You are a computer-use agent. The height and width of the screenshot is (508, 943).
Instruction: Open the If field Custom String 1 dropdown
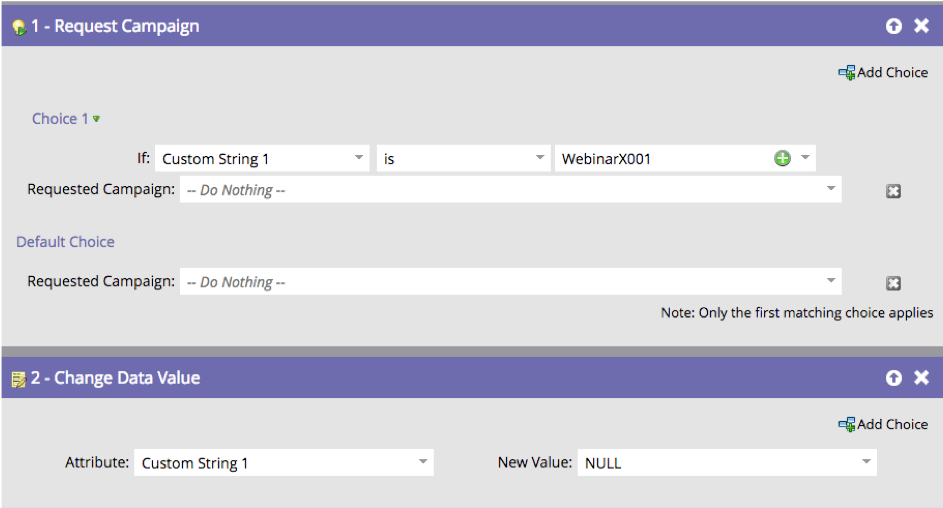point(359,158)
